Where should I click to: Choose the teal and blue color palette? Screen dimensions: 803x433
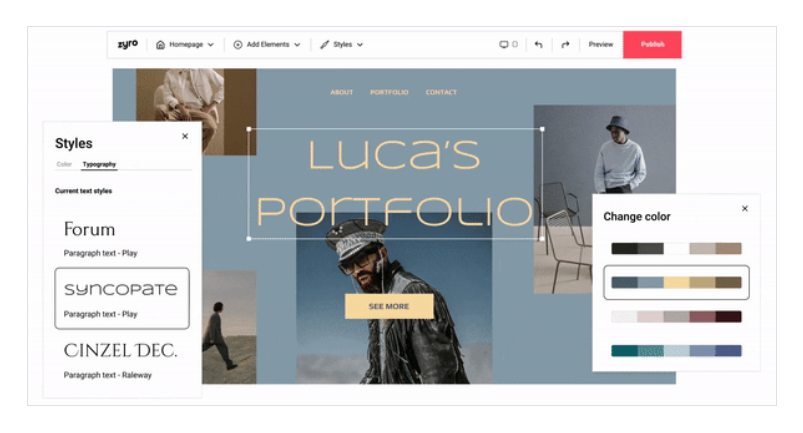(676, 350)
